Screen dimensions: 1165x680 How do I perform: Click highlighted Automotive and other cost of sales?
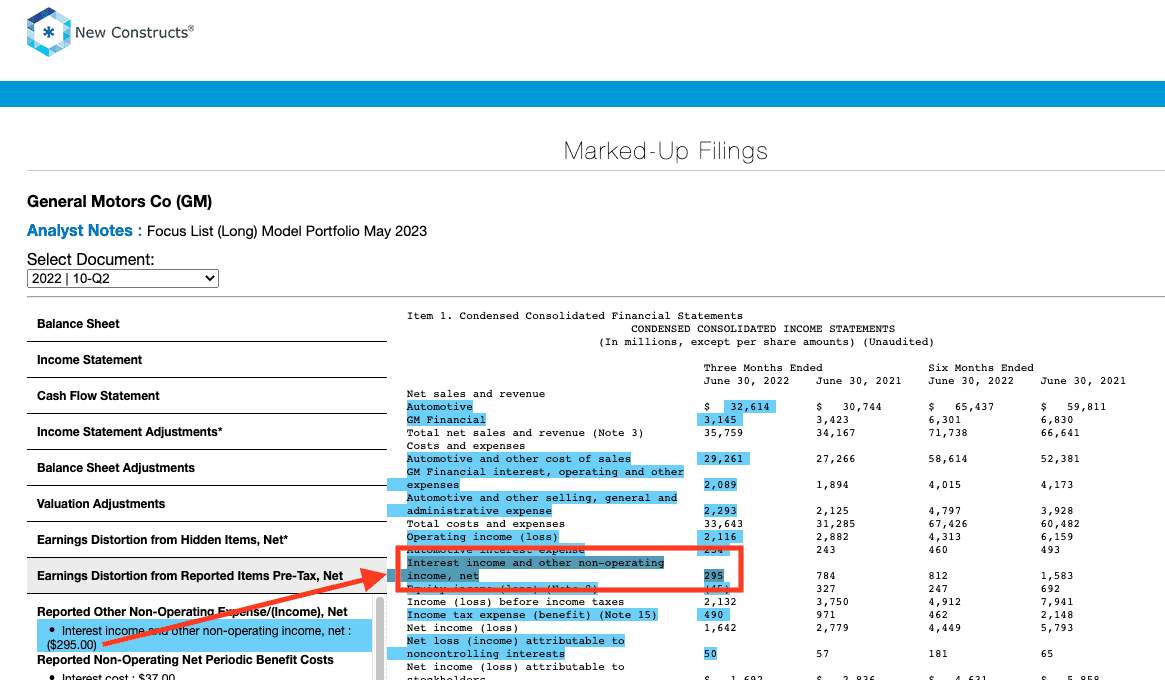519,459
